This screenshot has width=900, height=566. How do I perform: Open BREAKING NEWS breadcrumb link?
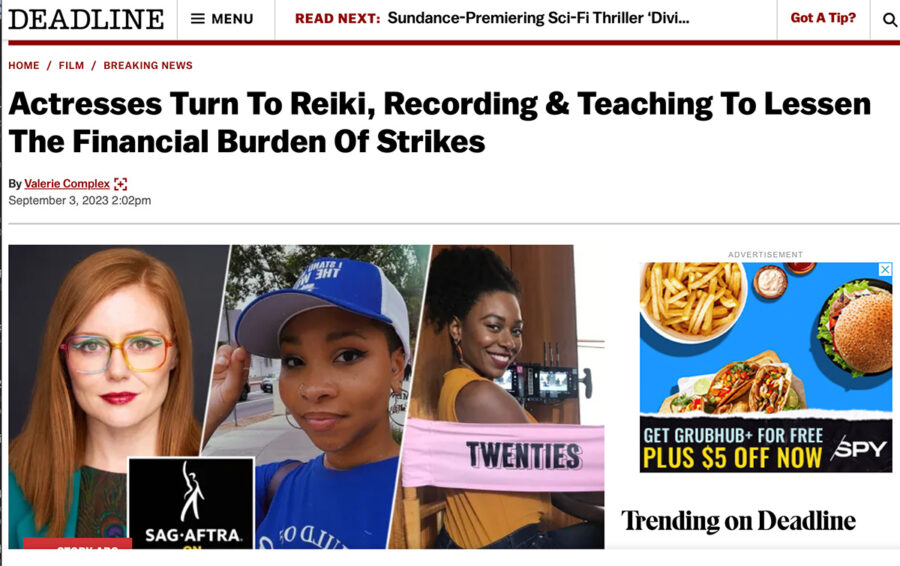148,65
